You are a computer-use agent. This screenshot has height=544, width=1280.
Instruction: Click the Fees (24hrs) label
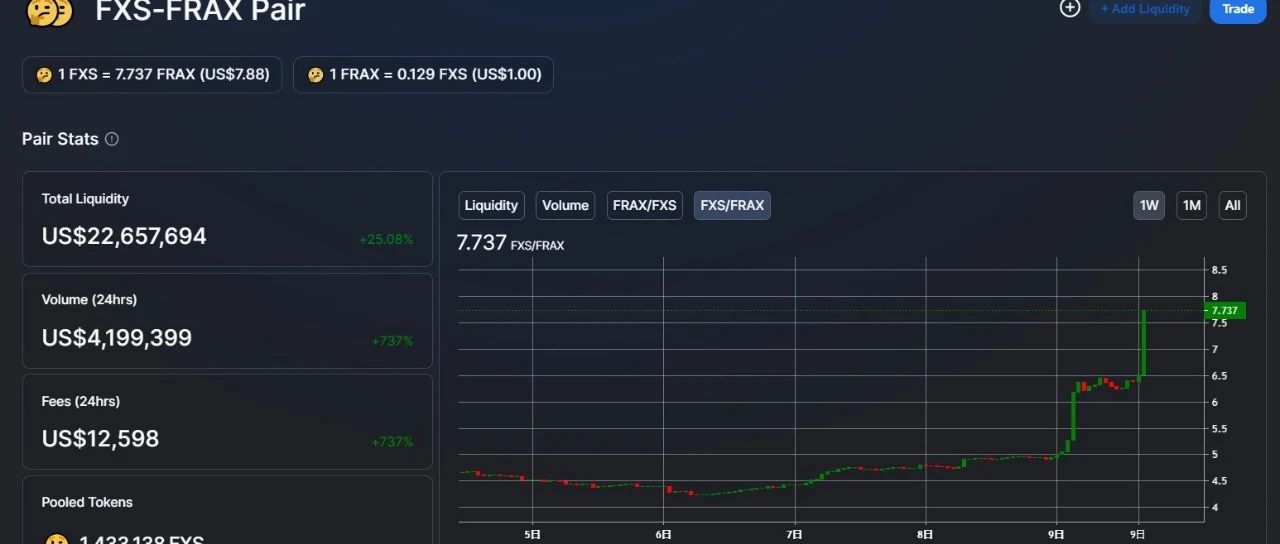pyautogui.click(x=80, y=401)
